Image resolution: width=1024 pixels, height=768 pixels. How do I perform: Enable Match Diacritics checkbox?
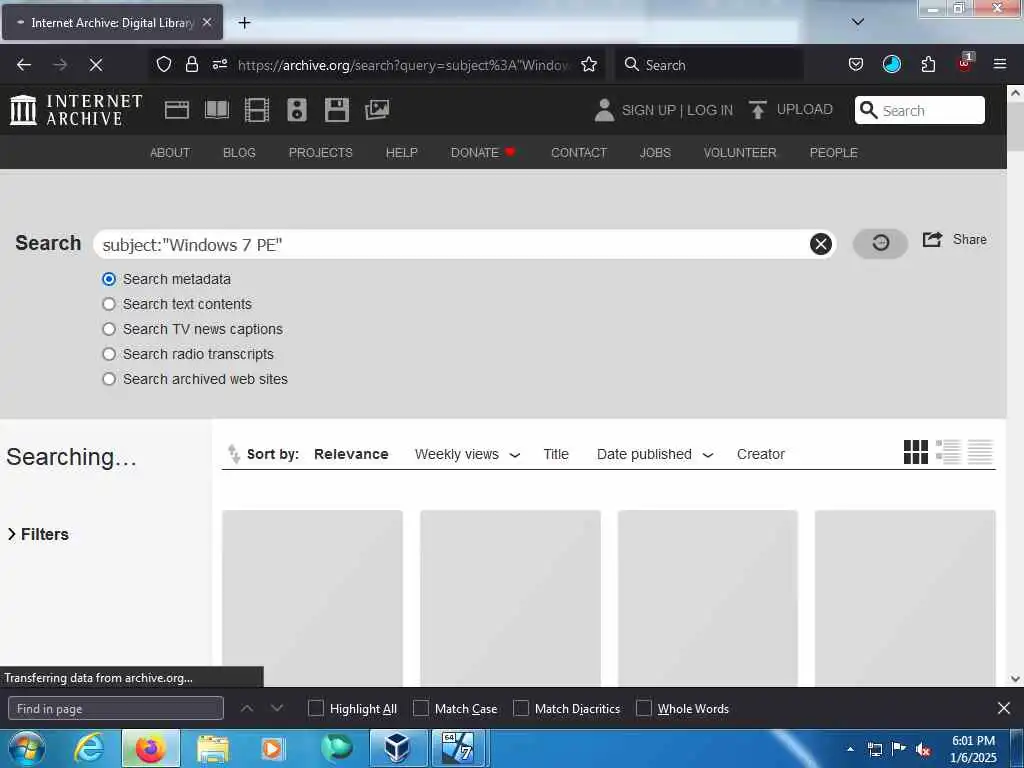521,708
